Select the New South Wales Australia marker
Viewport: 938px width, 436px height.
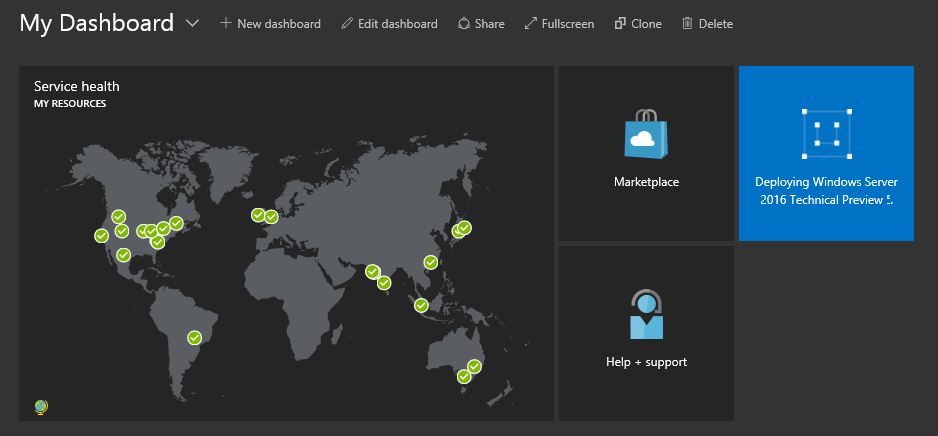pyautogui.click(x=474, y=366)
